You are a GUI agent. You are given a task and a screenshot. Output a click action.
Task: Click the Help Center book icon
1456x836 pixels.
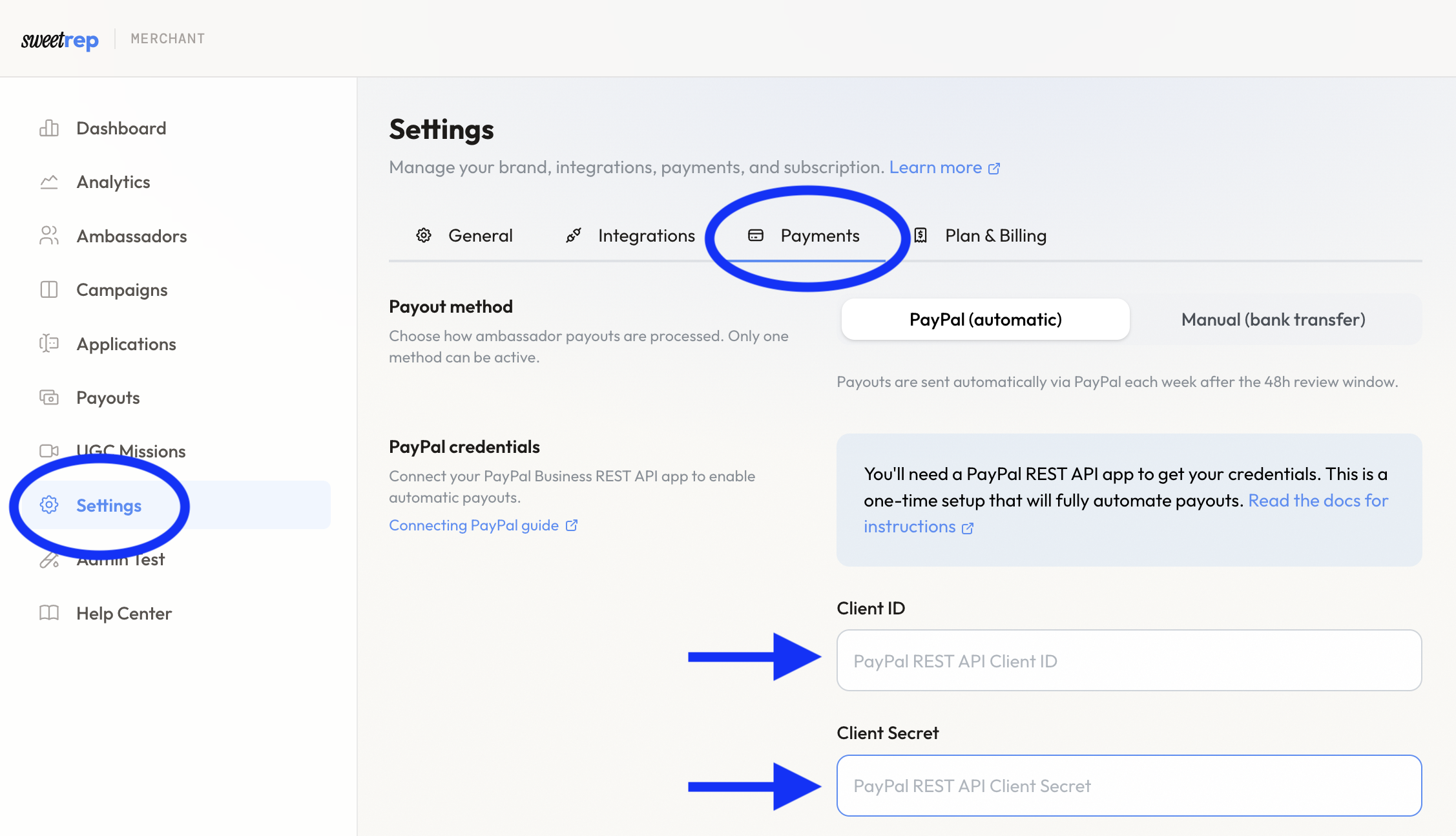click(x=49, y=613)
